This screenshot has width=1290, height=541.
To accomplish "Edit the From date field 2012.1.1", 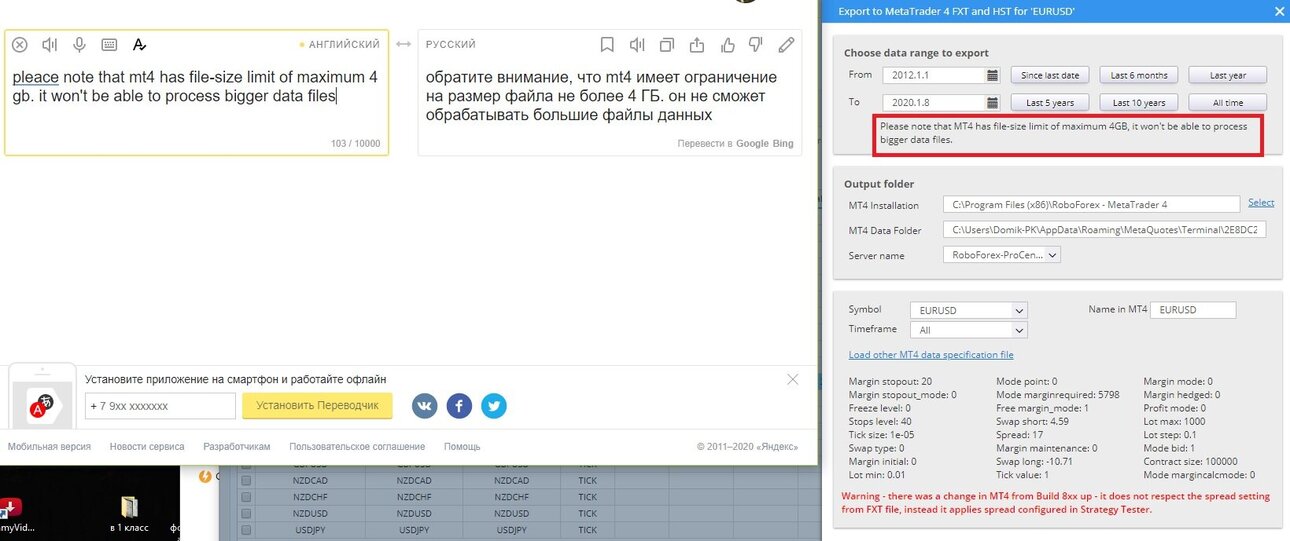I will 932,75.
